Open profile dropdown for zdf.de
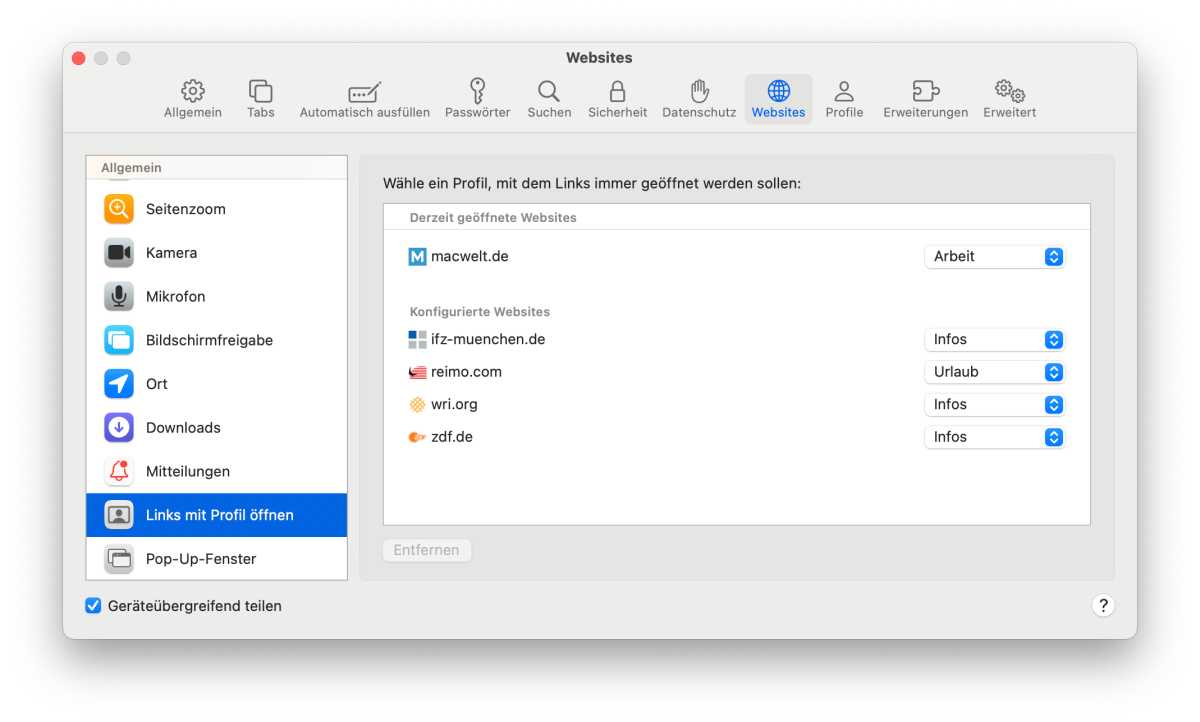 point(994,437)
